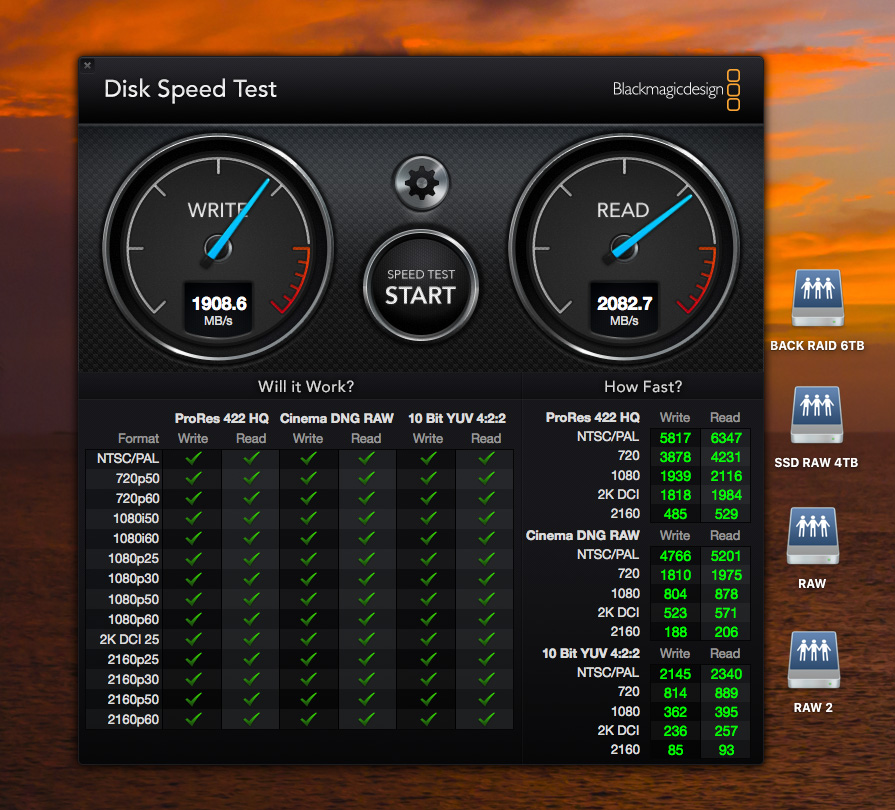
Task: Click 10 Bit YUV read checkmark for 1080p25
Action: pos(486,558)
